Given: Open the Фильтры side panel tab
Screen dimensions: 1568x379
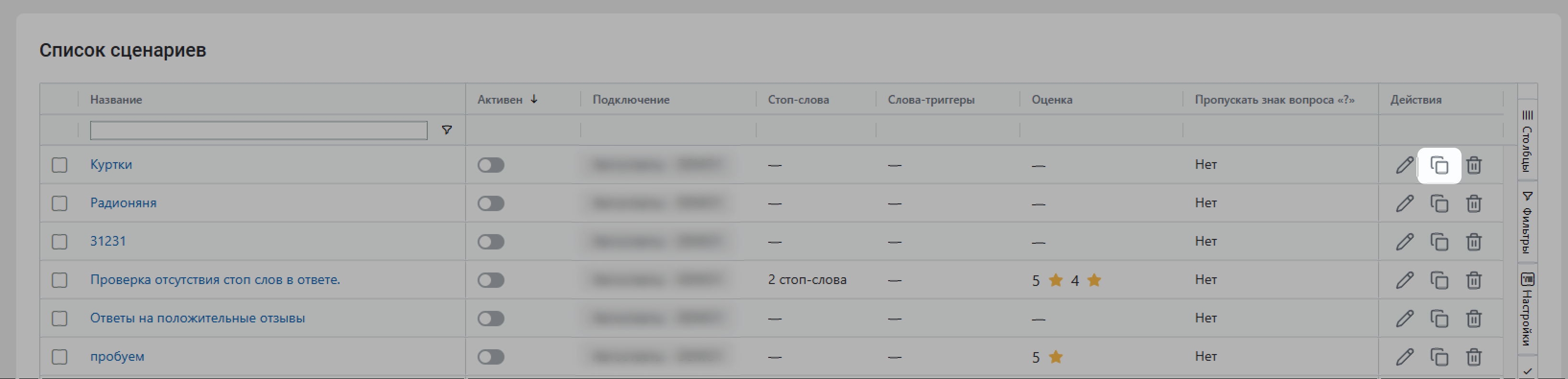Looking at the screenshot, I should [1527, 222].
